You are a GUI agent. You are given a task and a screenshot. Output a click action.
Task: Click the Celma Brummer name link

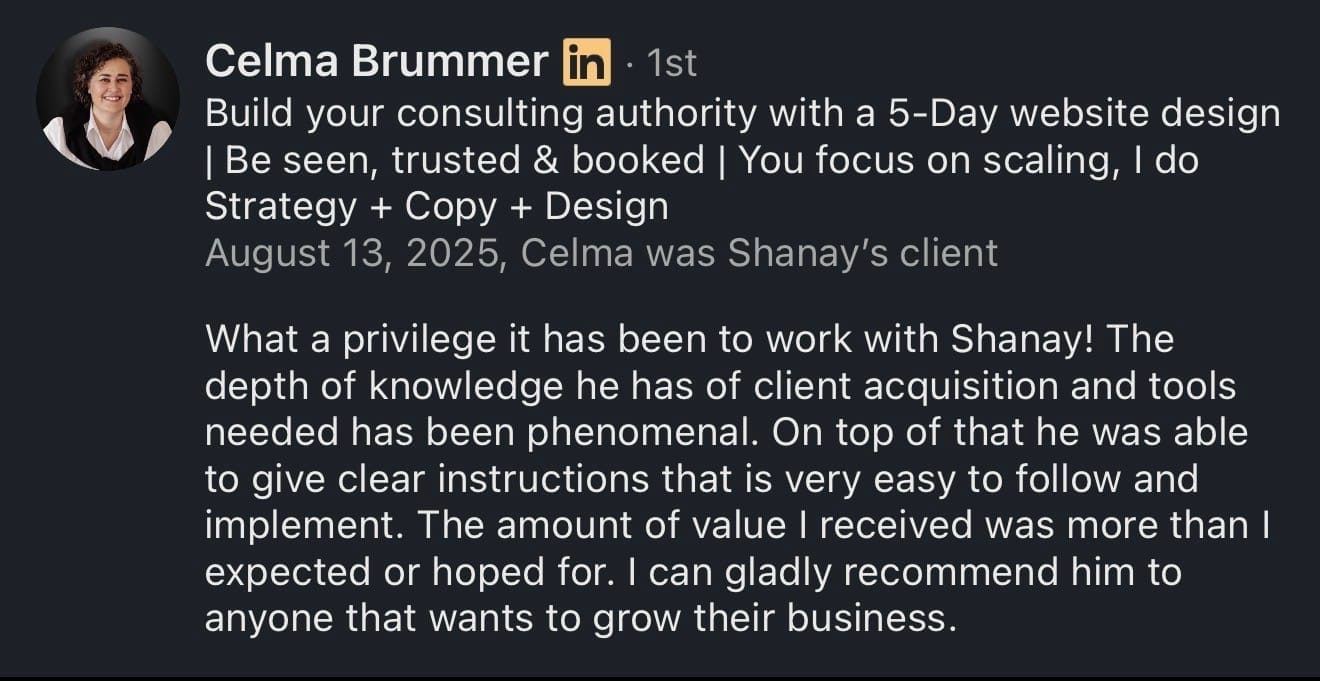coord(376,63)
